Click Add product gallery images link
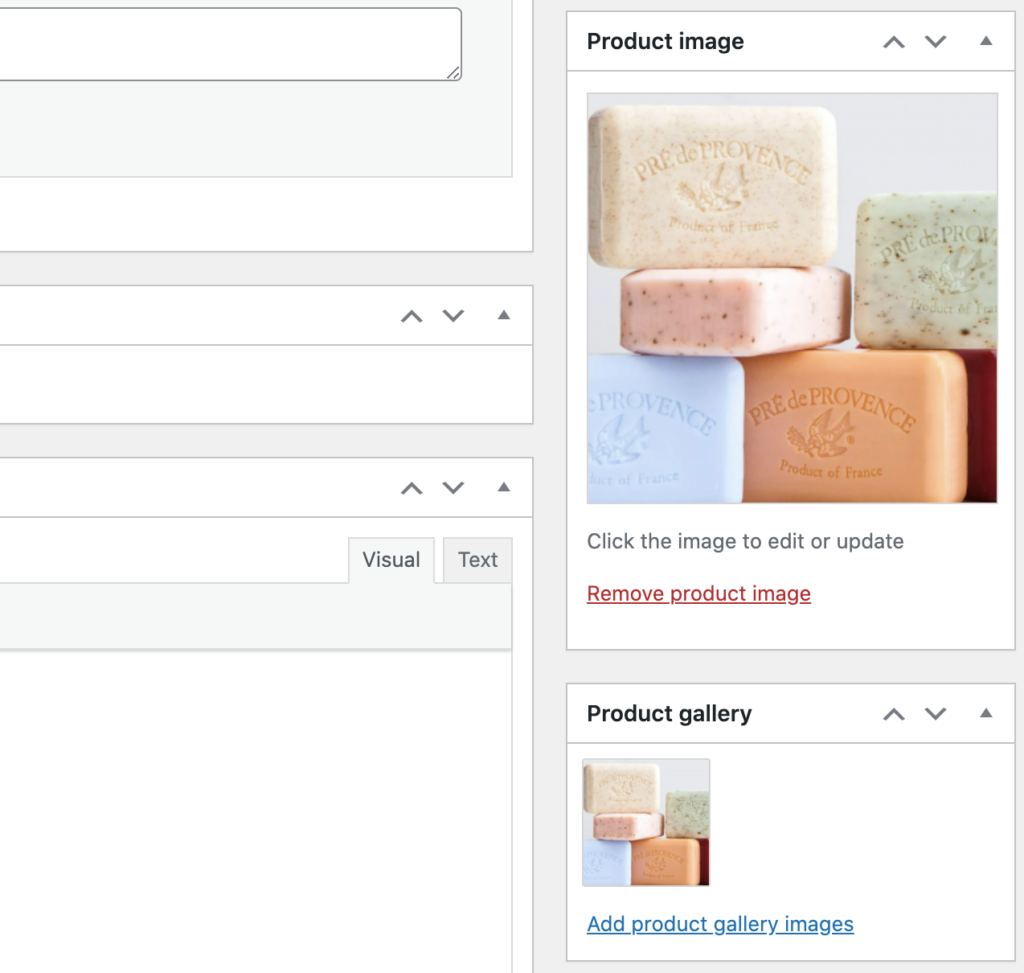This screenshot has width=1024, height=973. click(x=720, y=924)
